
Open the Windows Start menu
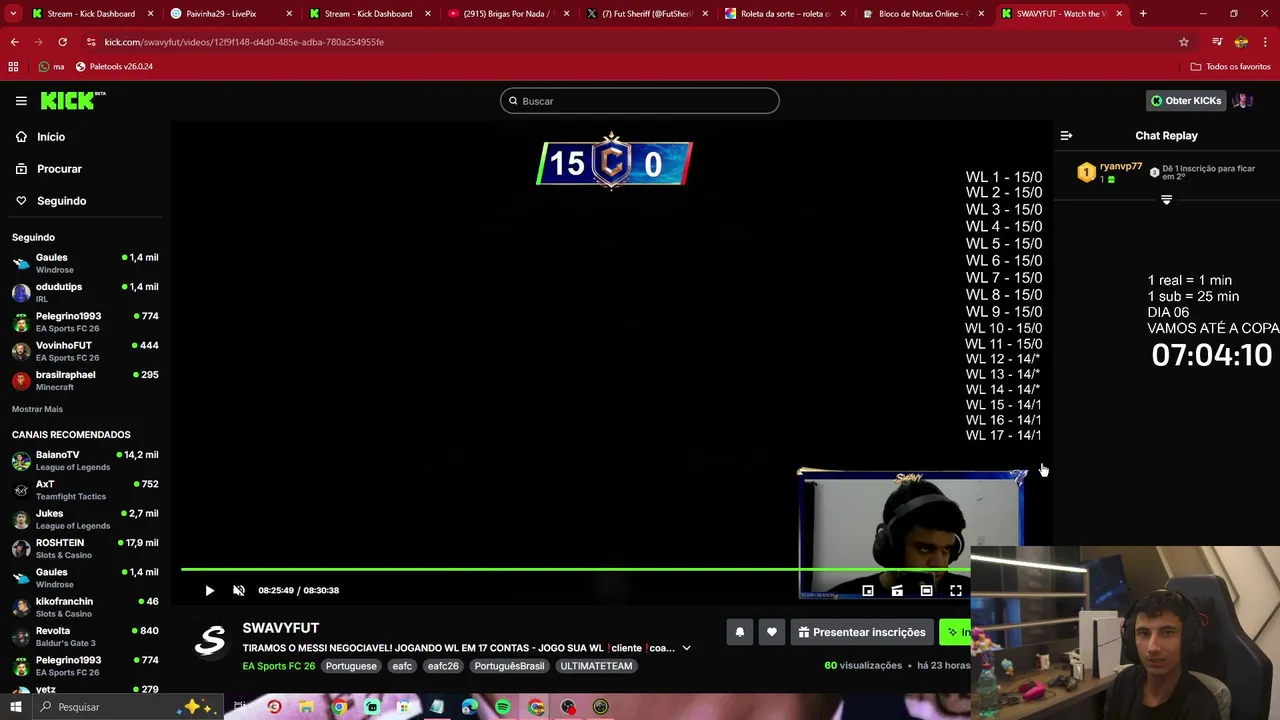15,707
